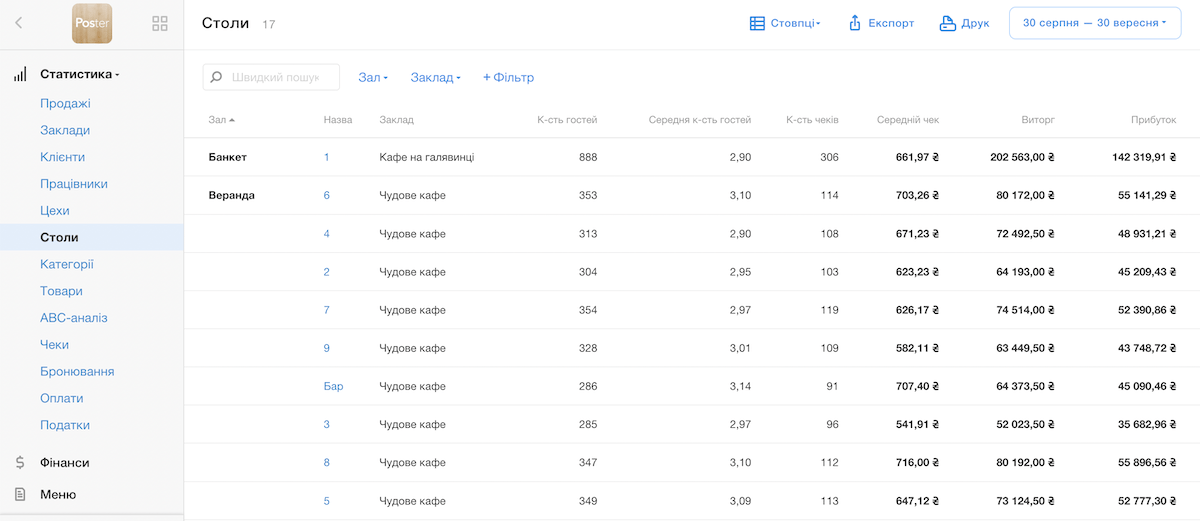Click the Експорт share icon

tap(855, 23)
